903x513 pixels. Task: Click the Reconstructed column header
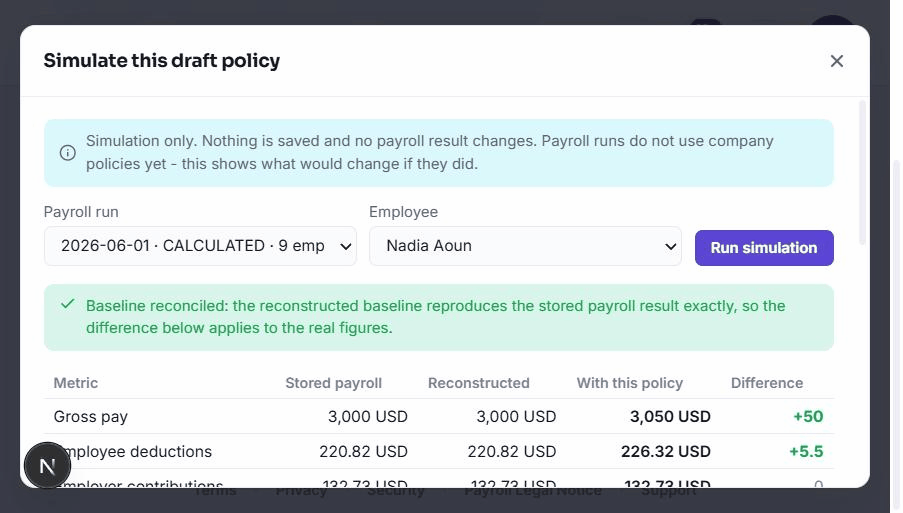coord(479,383)
